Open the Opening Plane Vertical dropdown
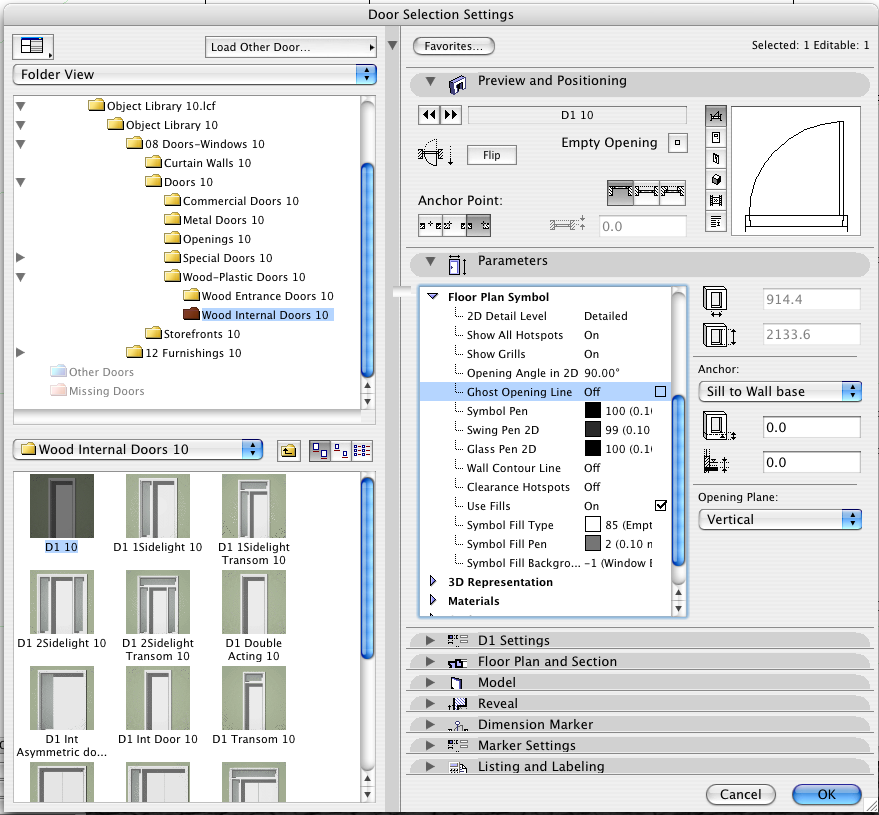The height and width of the screenshot is (815, 879). tap(779, 519)
